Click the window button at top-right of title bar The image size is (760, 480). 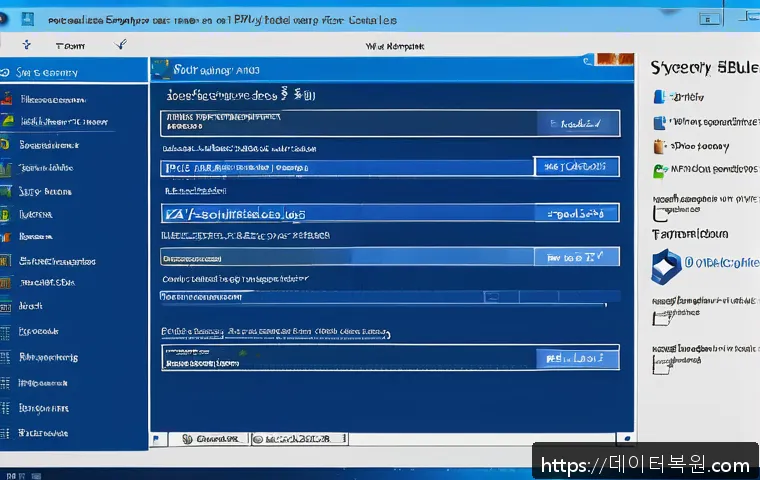coord(710,19)
